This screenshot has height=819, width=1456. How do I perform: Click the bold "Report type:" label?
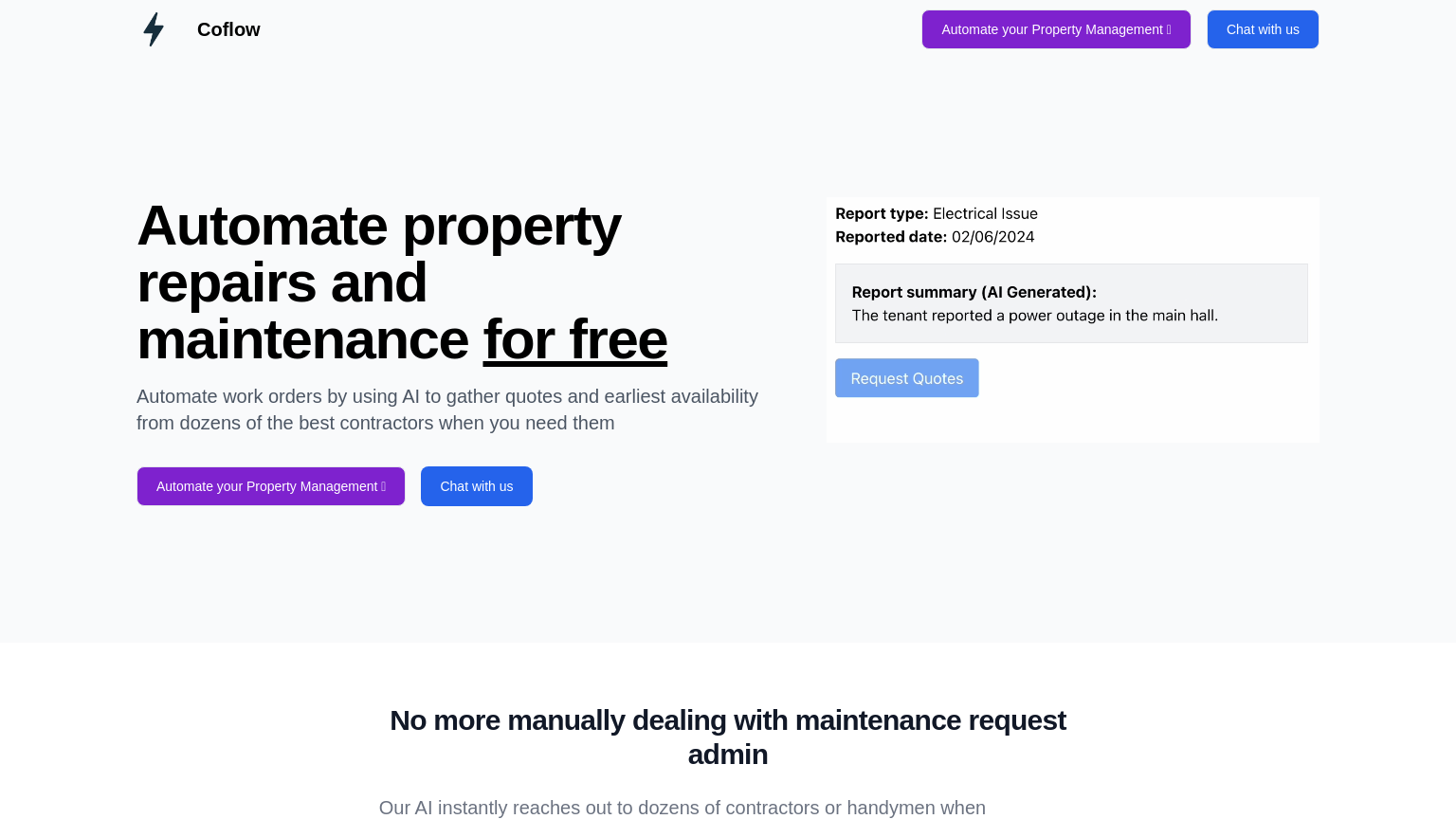882,214
